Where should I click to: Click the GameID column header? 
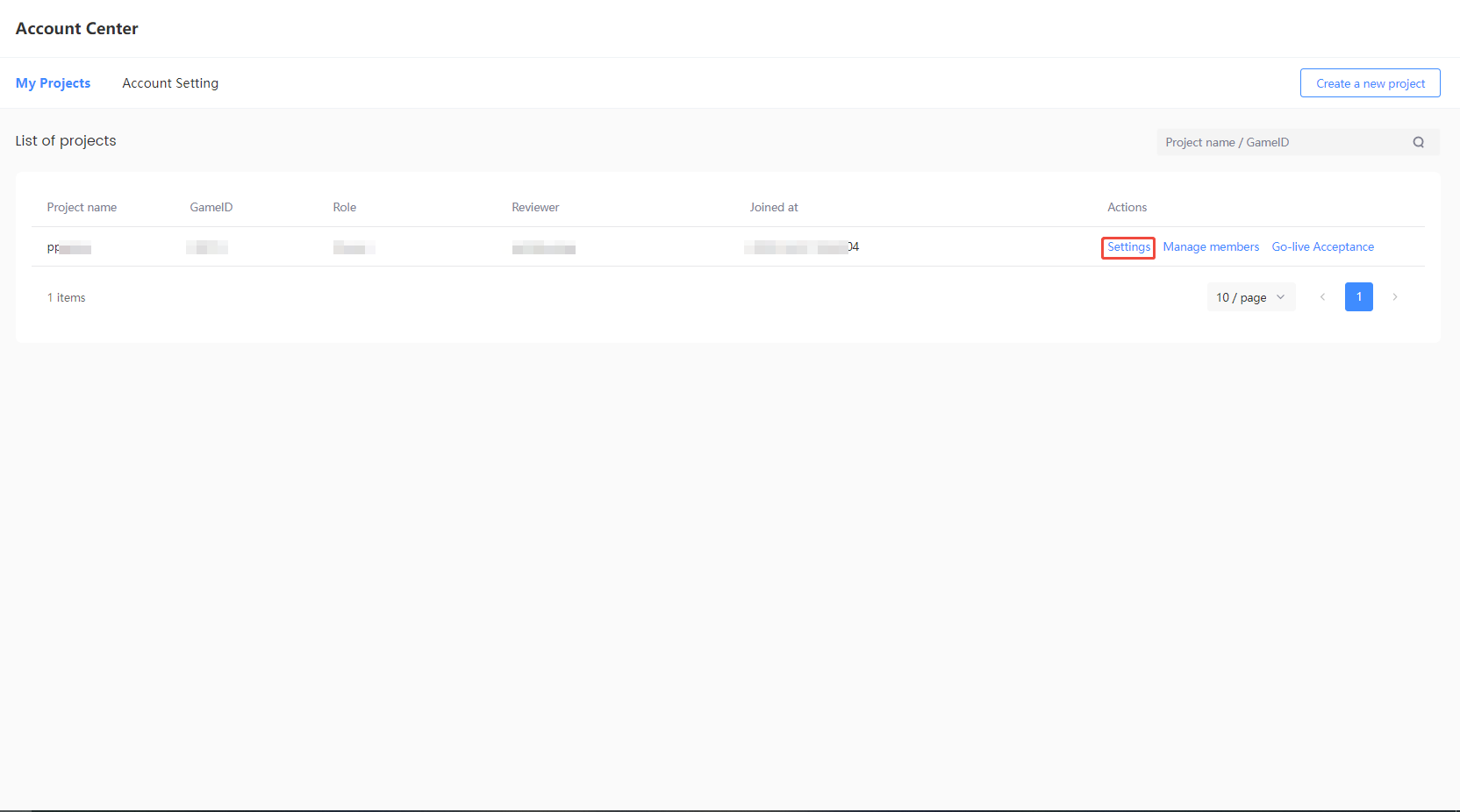click(x=211, y=208)
